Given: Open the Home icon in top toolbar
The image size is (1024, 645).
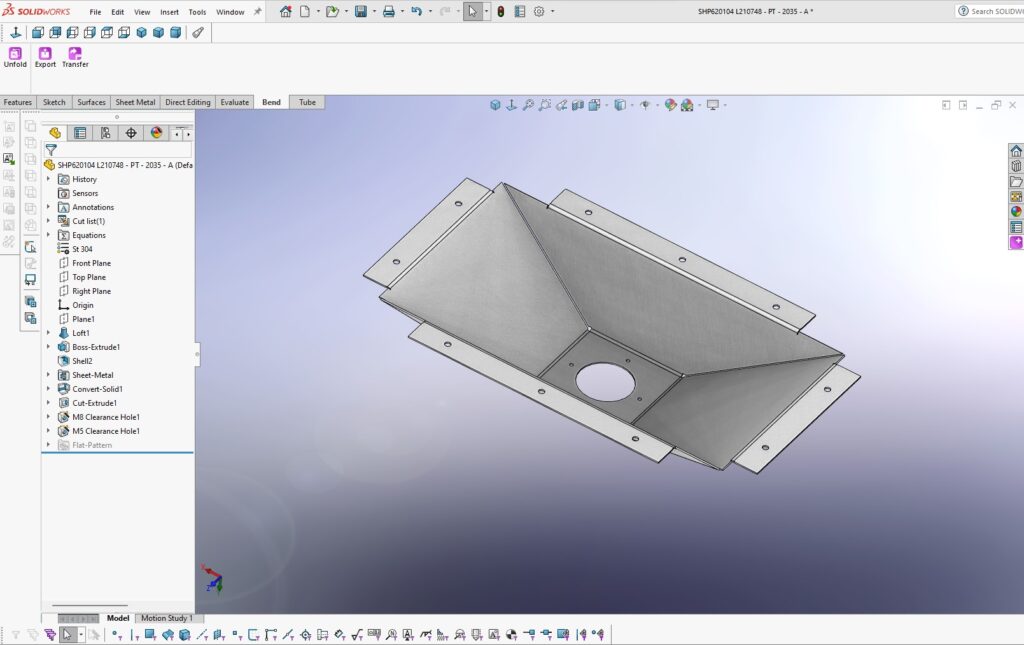Looking at the screenshot, I should pyautogui.click(x=285, y=12).
